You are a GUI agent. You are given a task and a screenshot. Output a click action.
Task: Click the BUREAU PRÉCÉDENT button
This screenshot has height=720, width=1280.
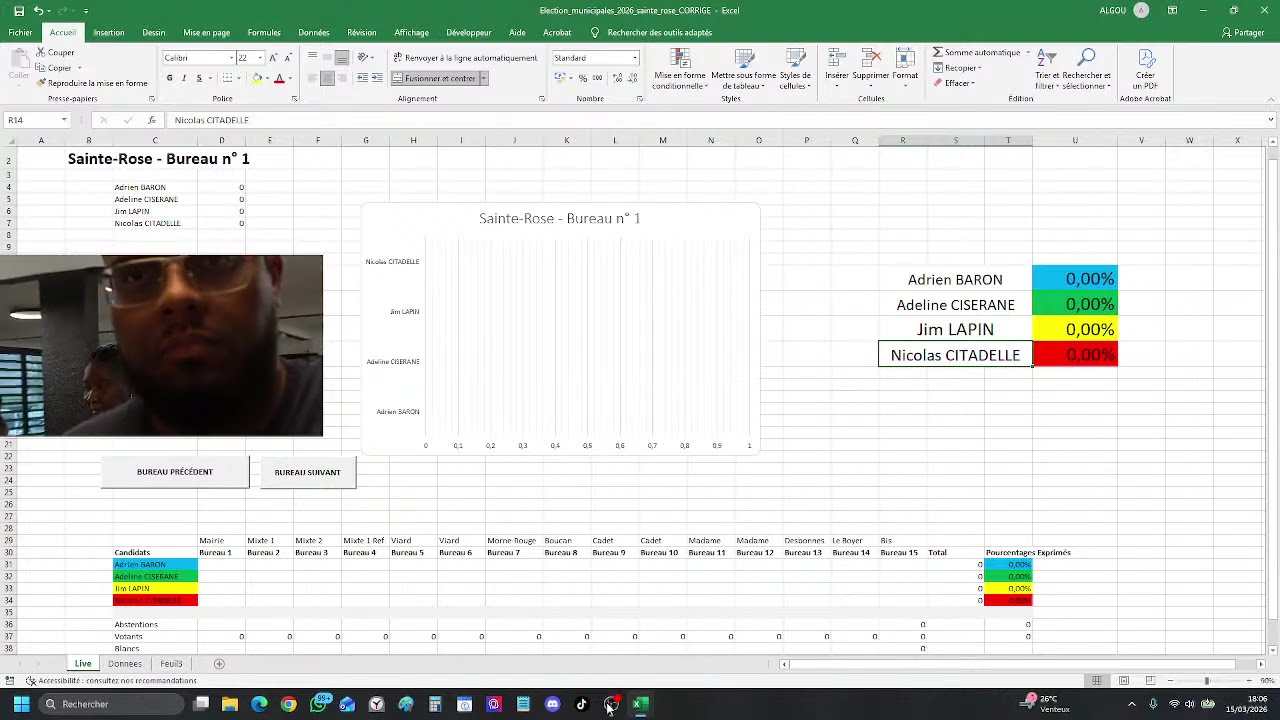pyautogui.click(x=175, y=472)
